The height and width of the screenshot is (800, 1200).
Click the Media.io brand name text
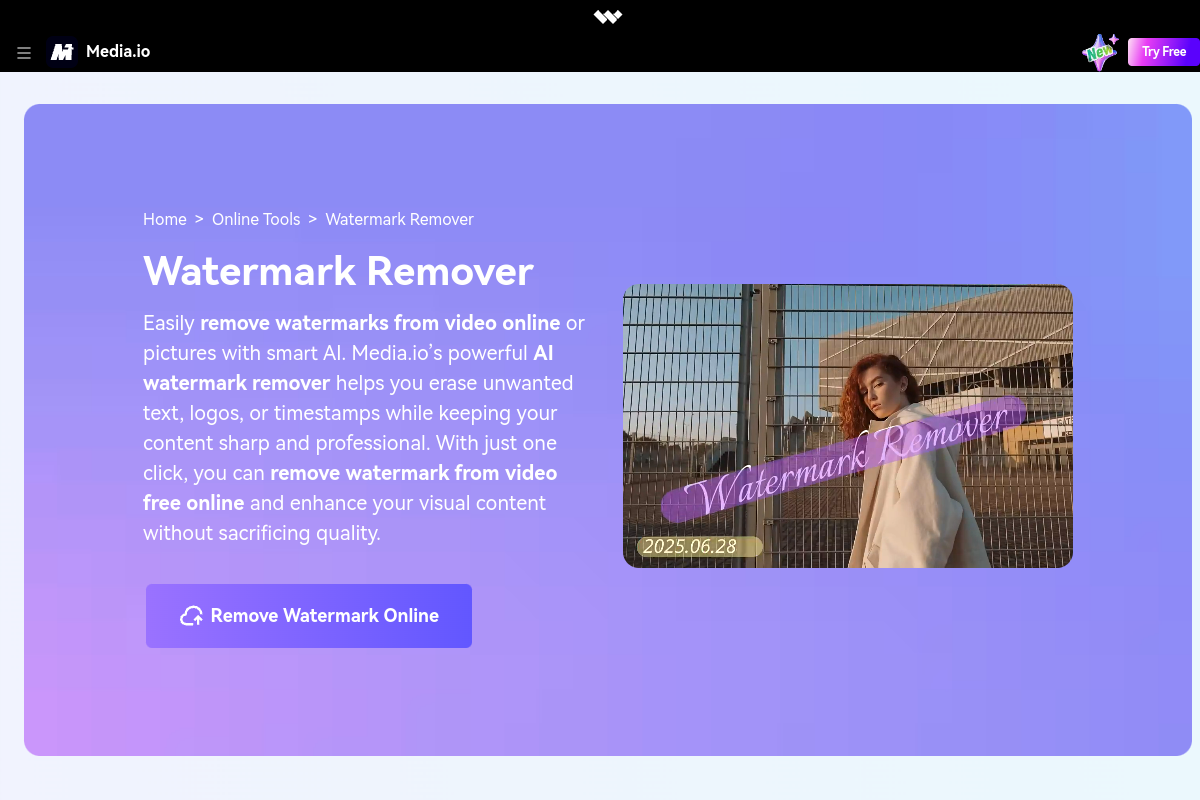tap(118, 52)
